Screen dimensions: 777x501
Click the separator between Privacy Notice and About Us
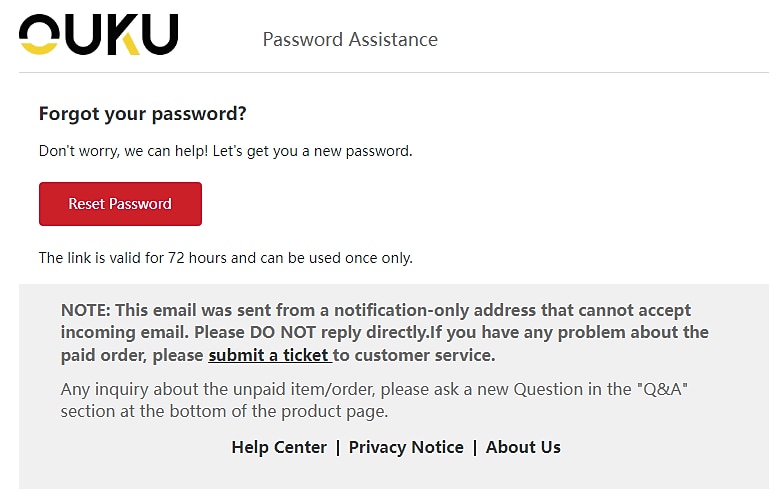click(x=475, y=447)
